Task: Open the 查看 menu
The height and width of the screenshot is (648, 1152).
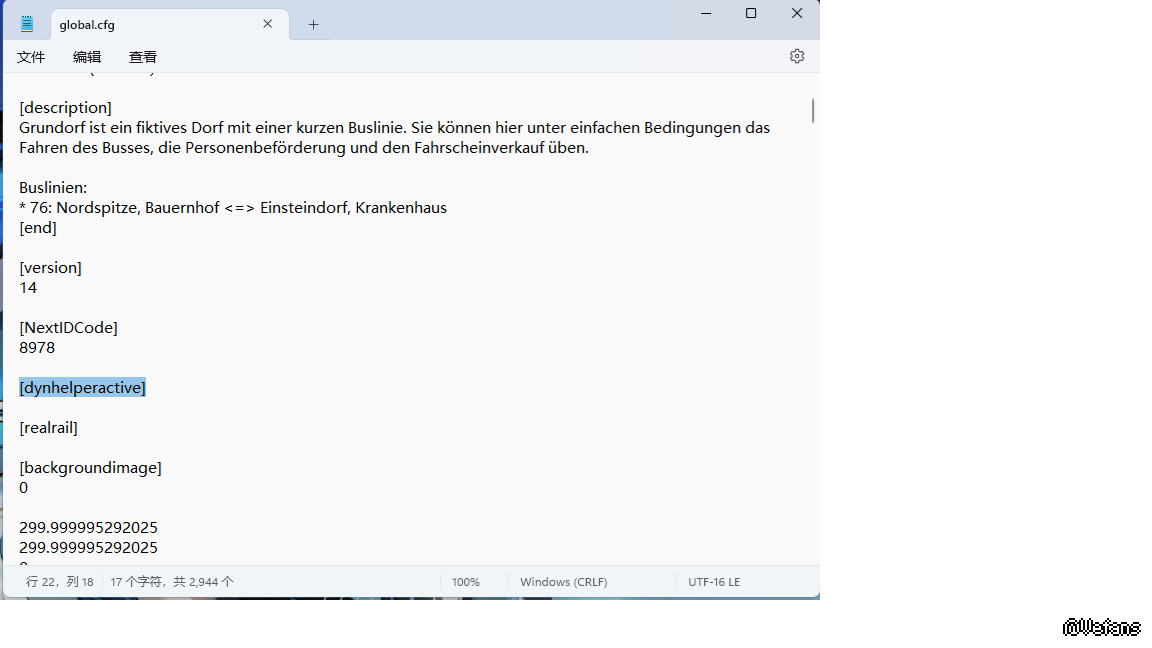Action: point(143,57)
